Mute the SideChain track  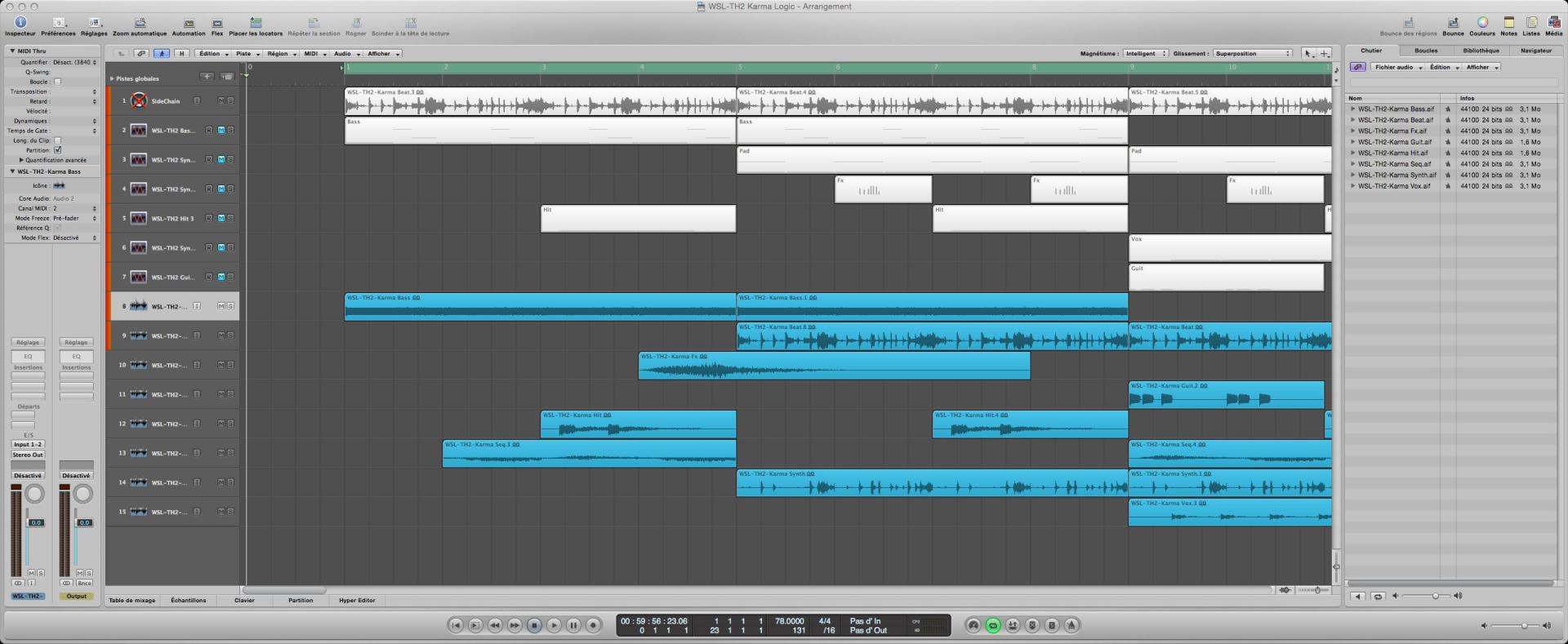click(220, 101)
